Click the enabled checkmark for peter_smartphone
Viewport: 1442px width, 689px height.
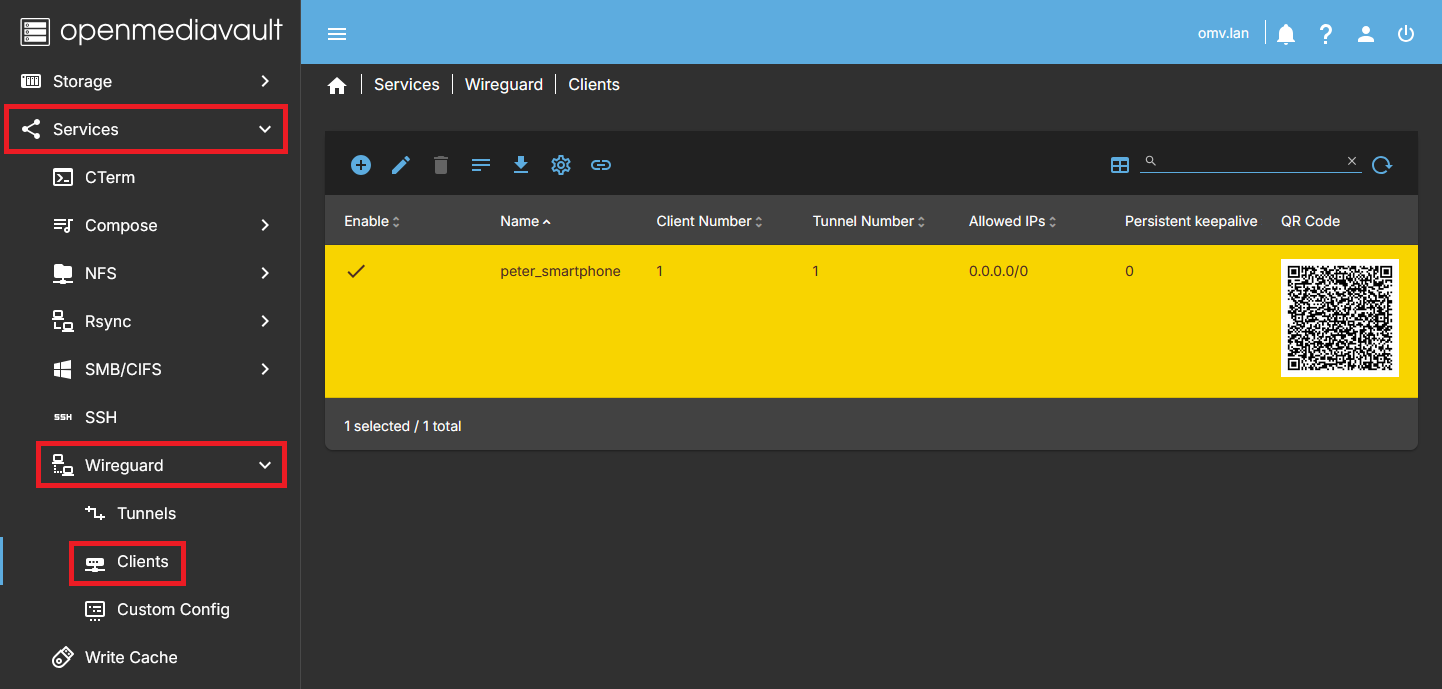pyautogui.click(x=356, y=271)
